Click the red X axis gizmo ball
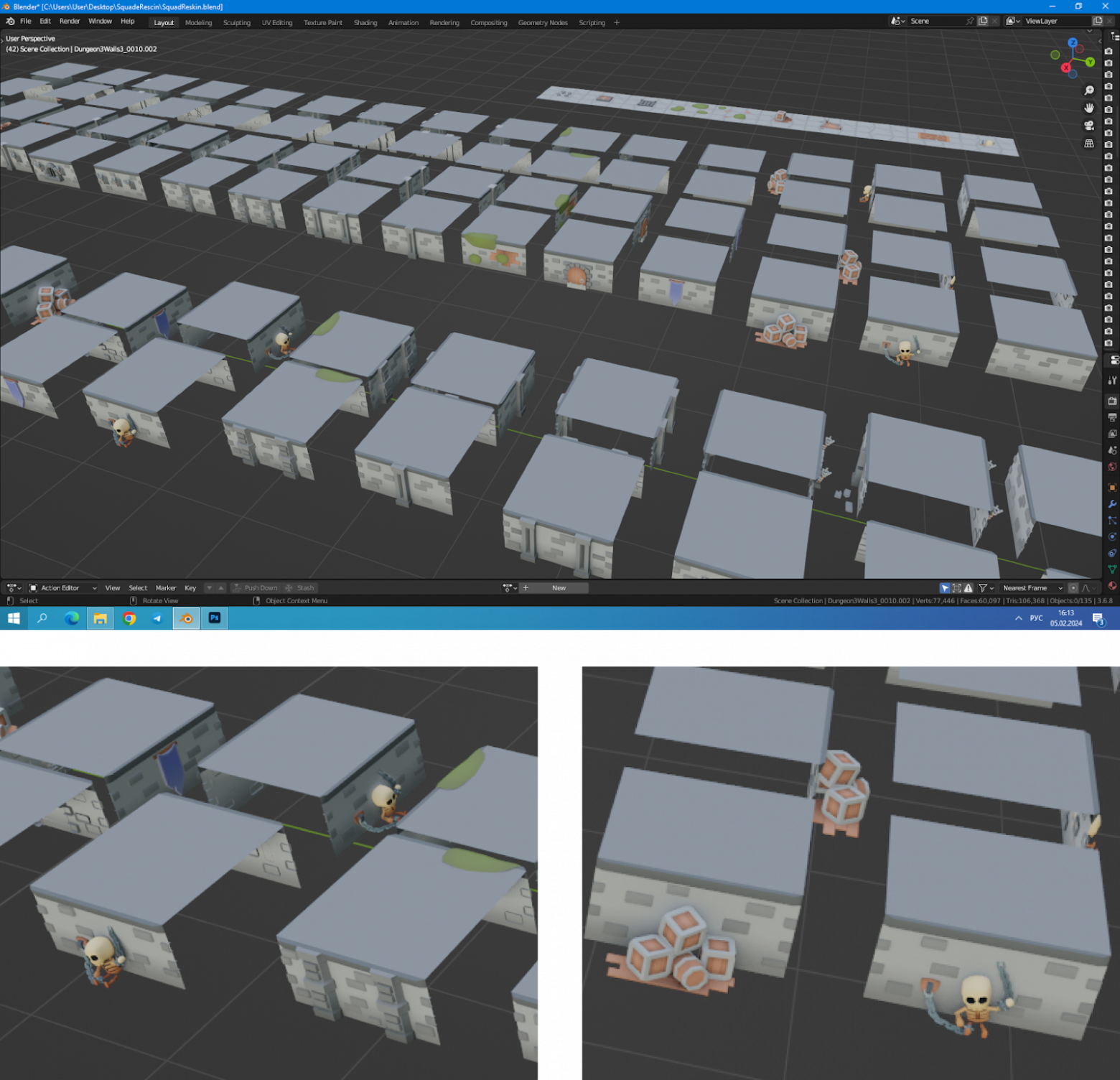The height and width of the screenshot is (1080, 1120). 1066,67
